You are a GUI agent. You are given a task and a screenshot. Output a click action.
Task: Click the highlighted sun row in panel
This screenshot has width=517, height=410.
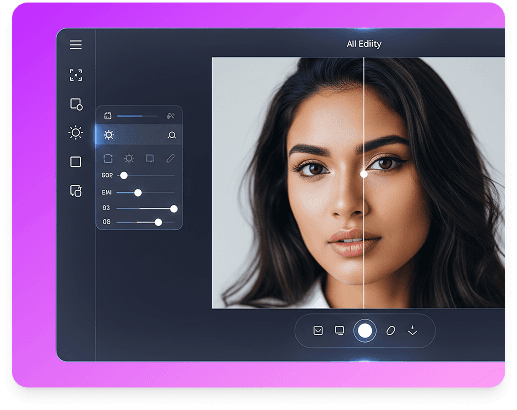tap(139, 135)
